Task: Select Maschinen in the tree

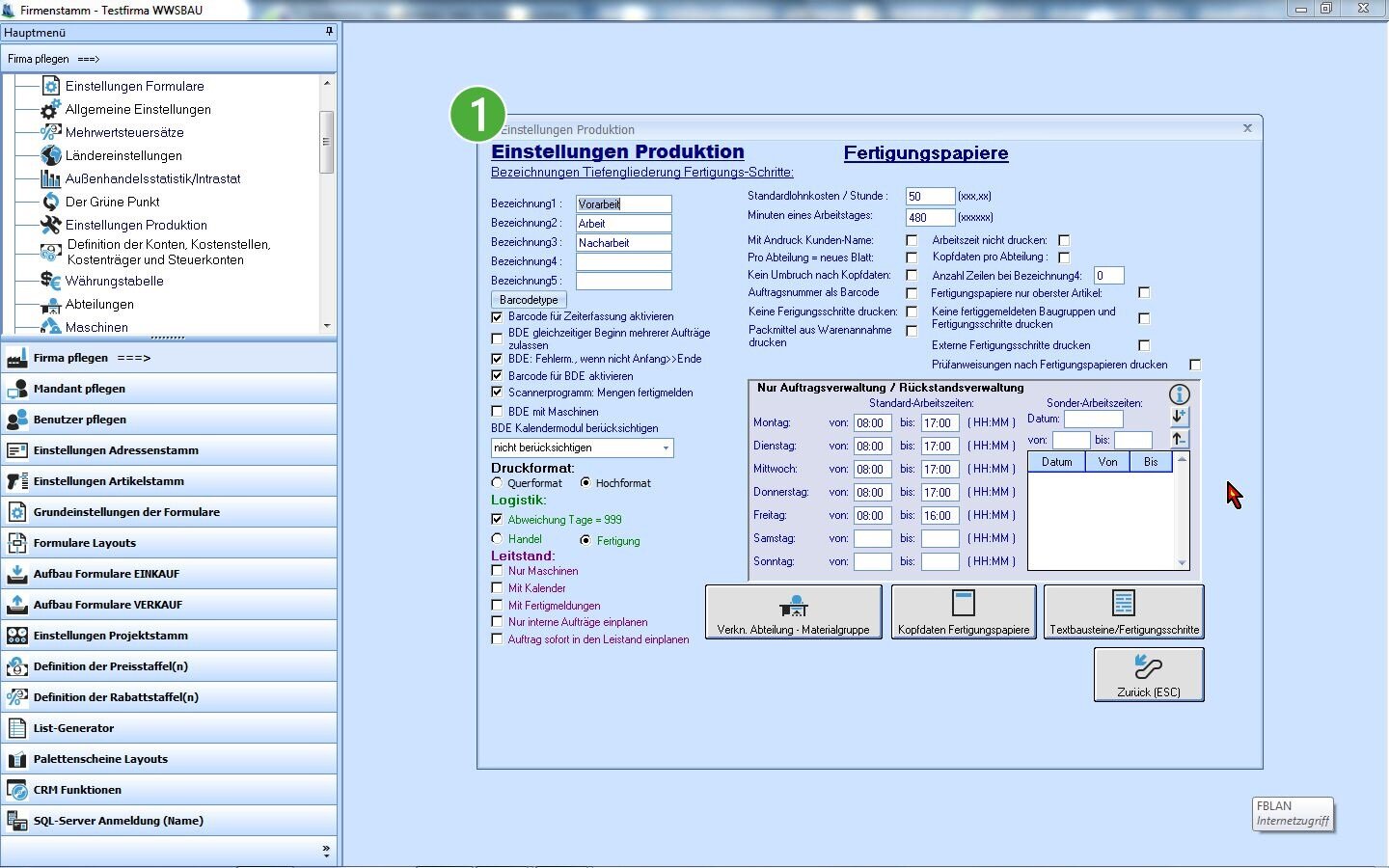Action: pos(96,327)
